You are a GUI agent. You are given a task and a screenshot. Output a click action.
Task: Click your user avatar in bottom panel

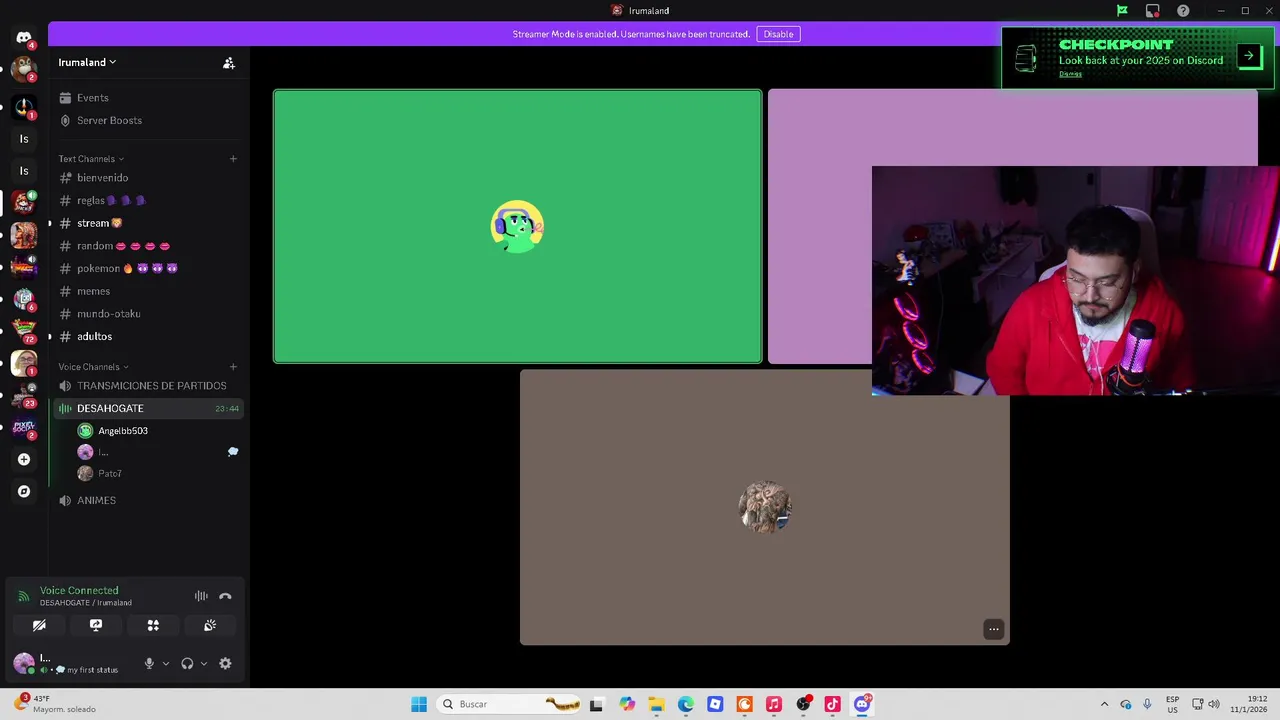pos(23,663)
